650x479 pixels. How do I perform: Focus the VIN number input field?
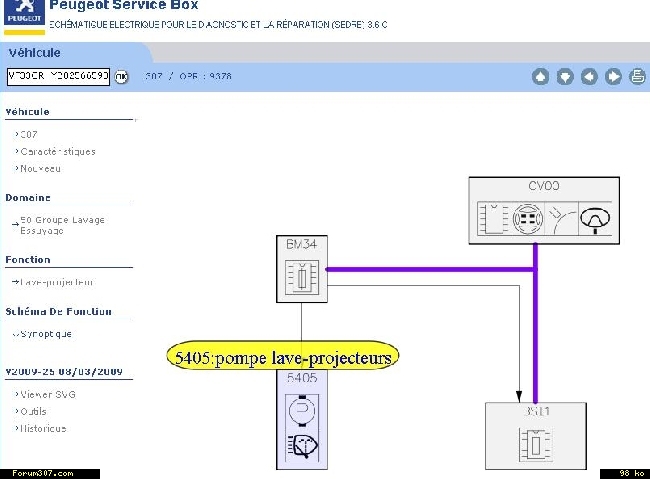tap(58, 77)
